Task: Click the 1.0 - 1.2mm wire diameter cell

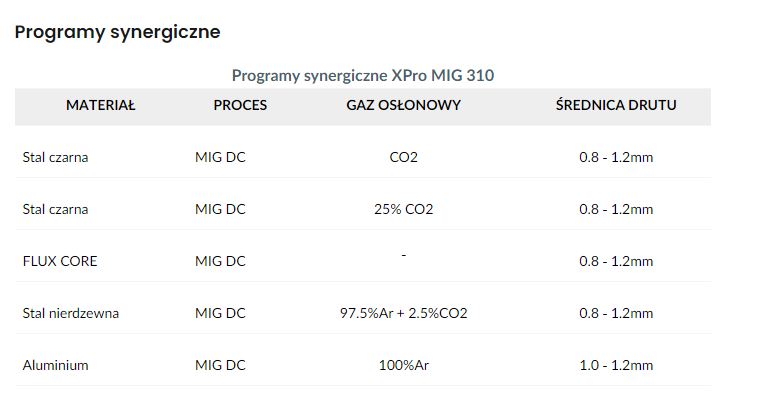Action: coord(616,365)
